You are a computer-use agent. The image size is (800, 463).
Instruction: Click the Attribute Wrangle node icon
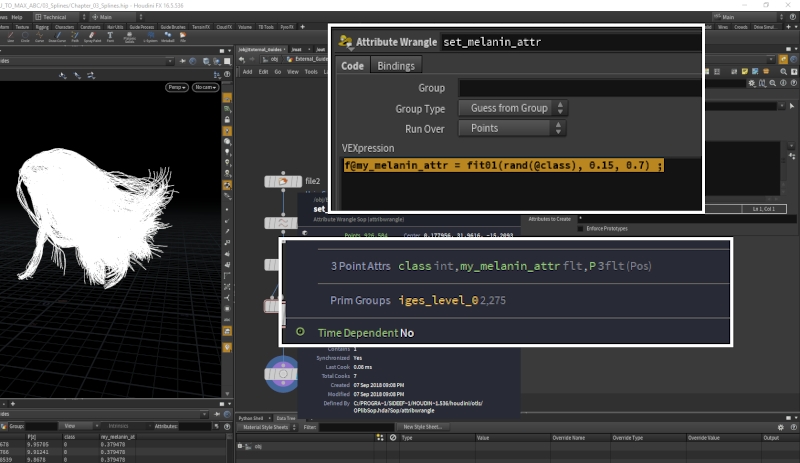346,42
